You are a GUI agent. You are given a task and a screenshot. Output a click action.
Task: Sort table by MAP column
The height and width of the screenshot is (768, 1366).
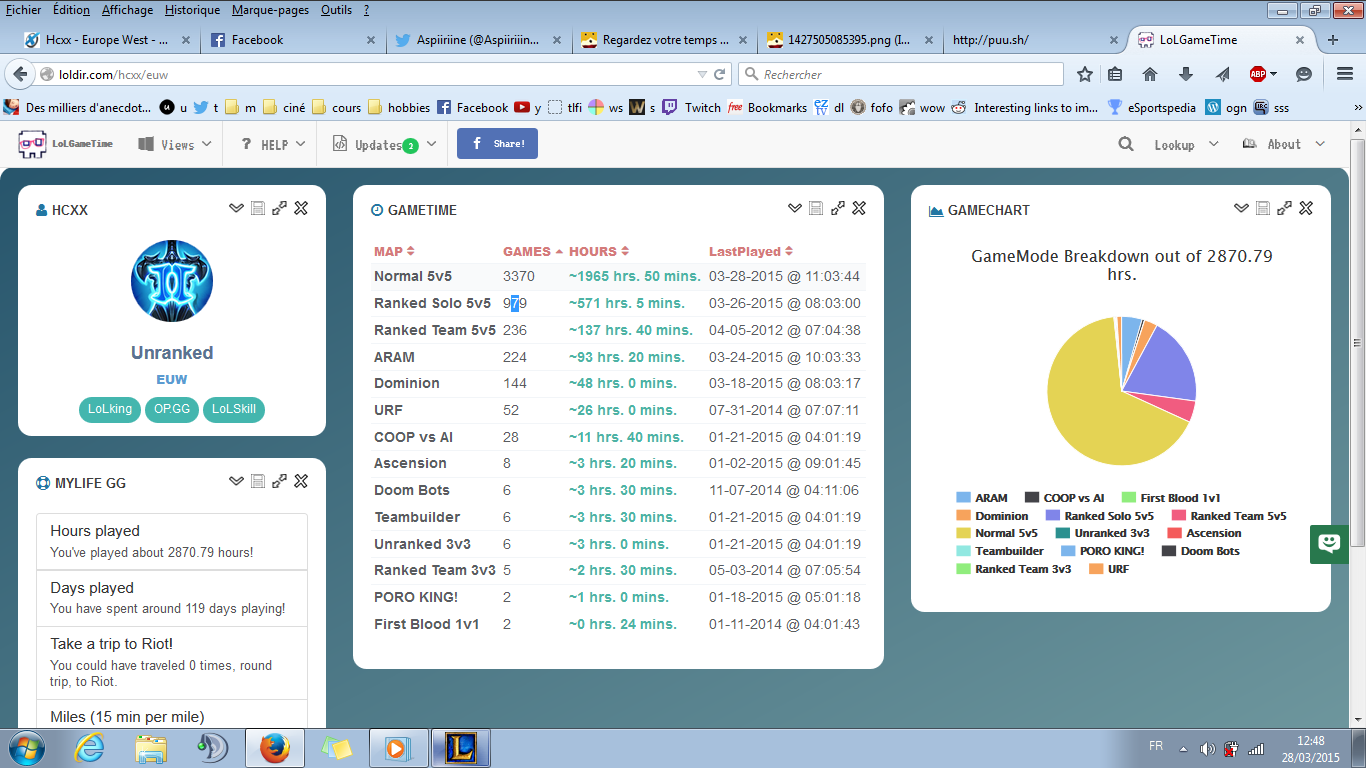click(x=394, y=251)
